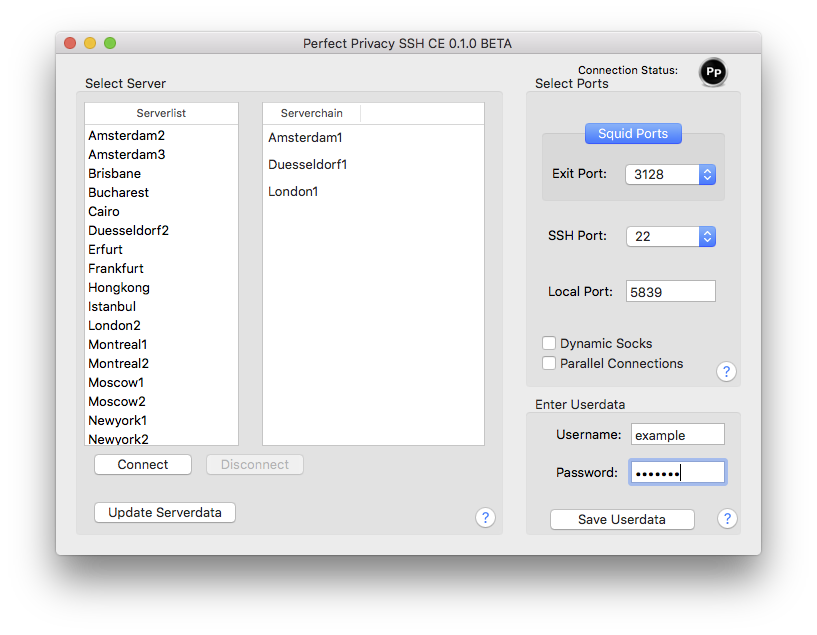Open the SSH Port dropdown

pos(671,236)
